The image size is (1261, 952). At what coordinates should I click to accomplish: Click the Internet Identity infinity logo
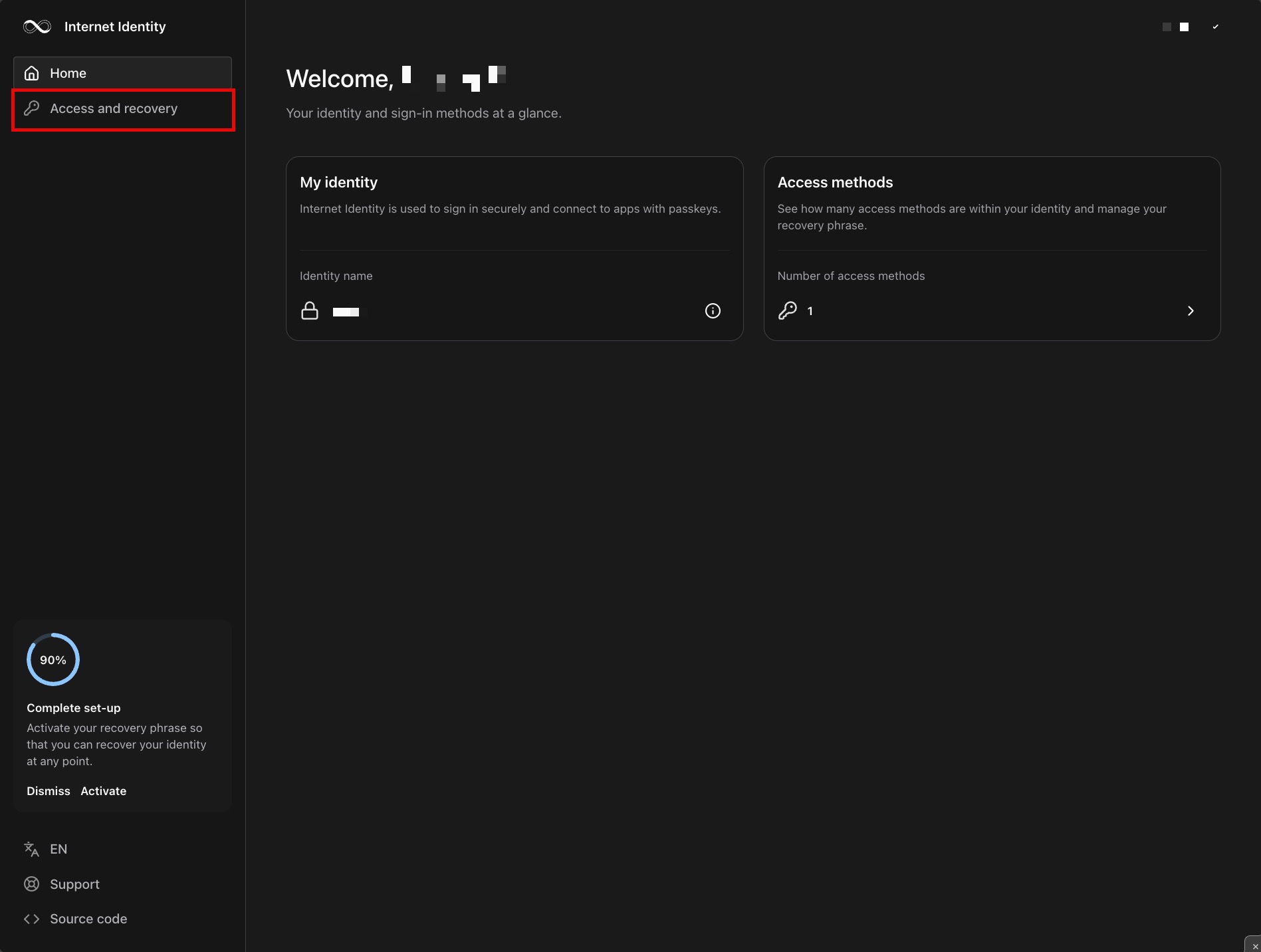37,27
